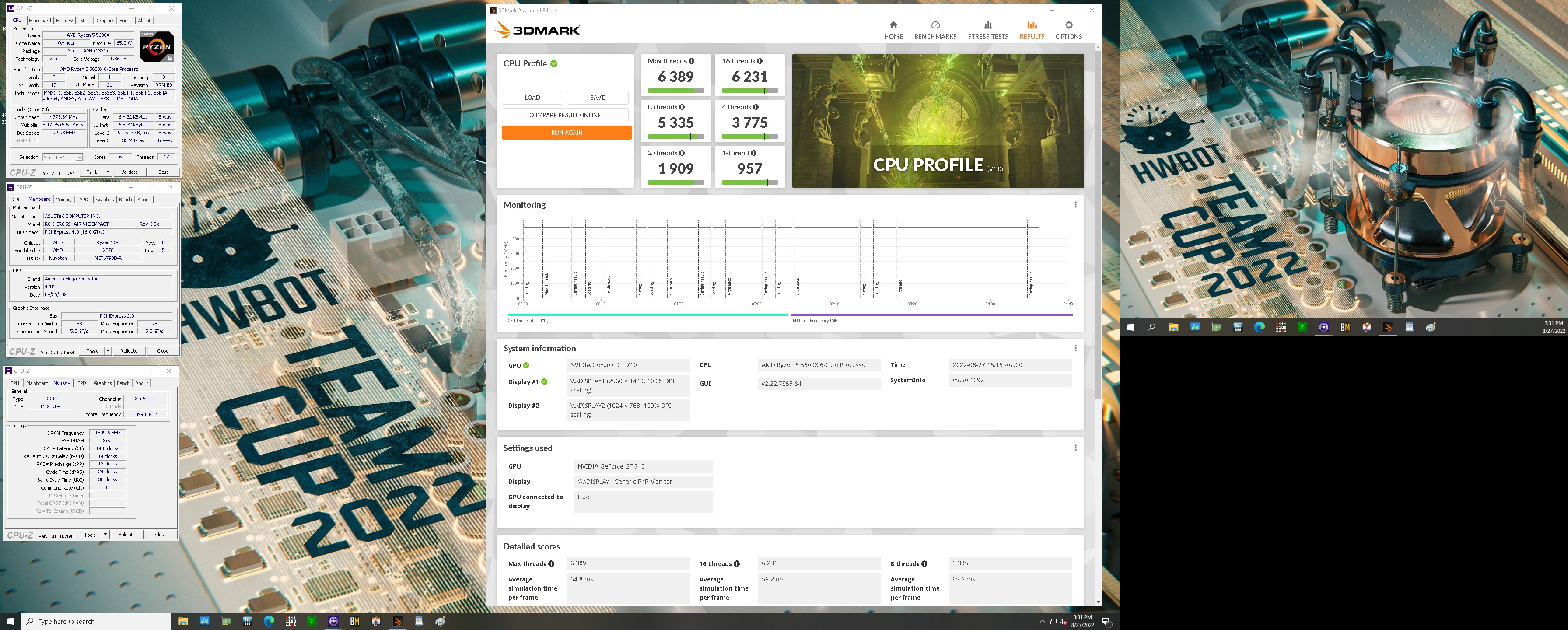Click RUN AGAIN in 3DMark
Viewport: 1568px width, 630px height.
point(567,133)
